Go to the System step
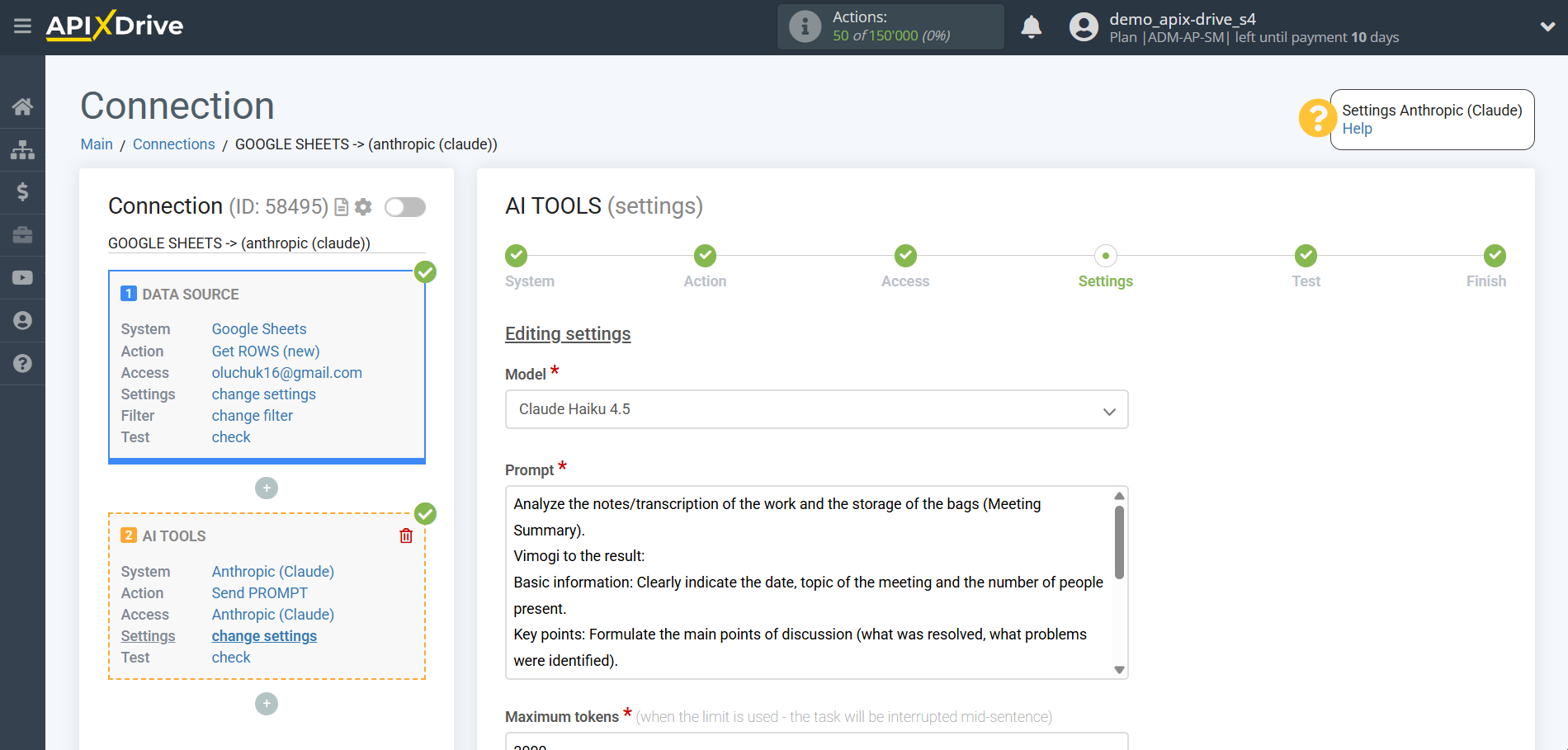Screen dimensions: 1568x750 tap(517, 256)
